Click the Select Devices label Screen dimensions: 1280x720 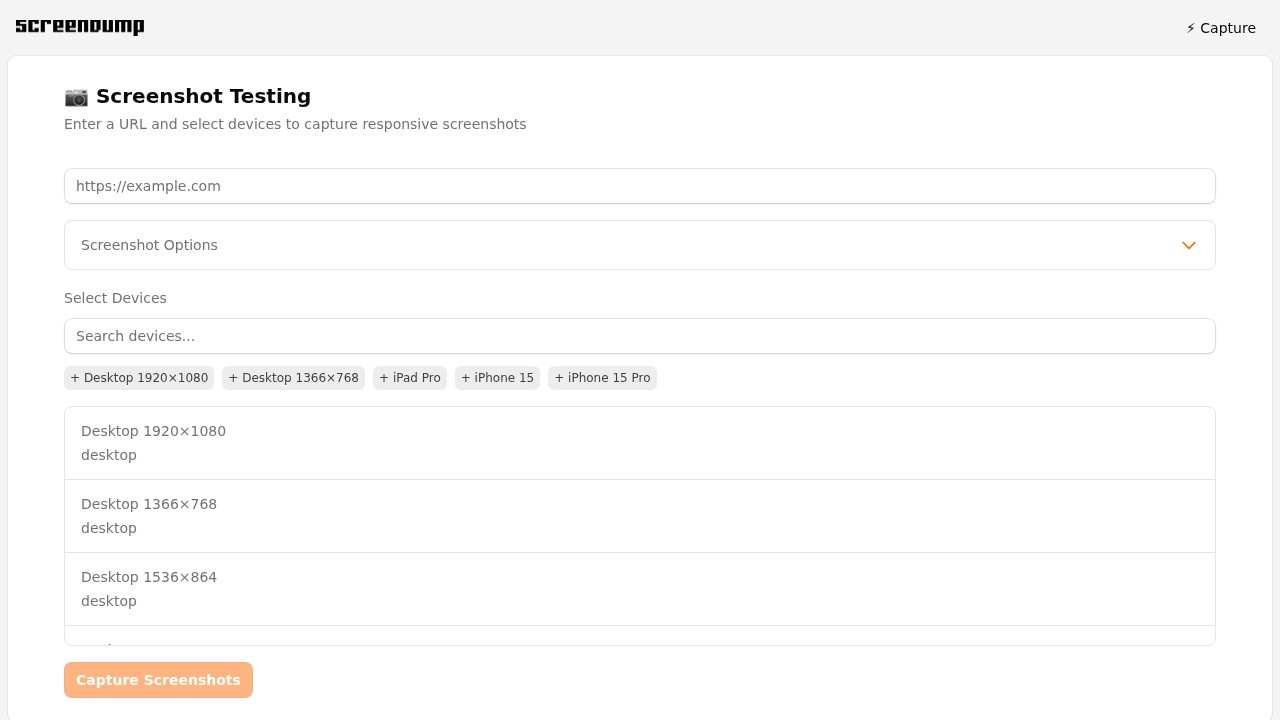[x=115, y=298]
